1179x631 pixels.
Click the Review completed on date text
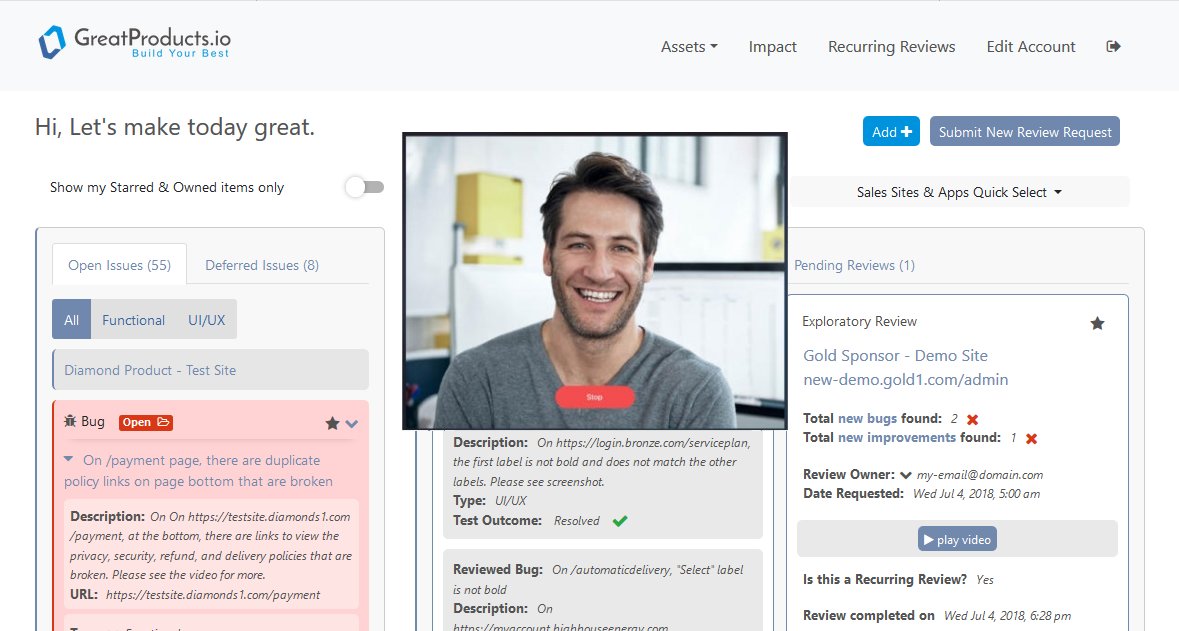(x=1008, y=616)
